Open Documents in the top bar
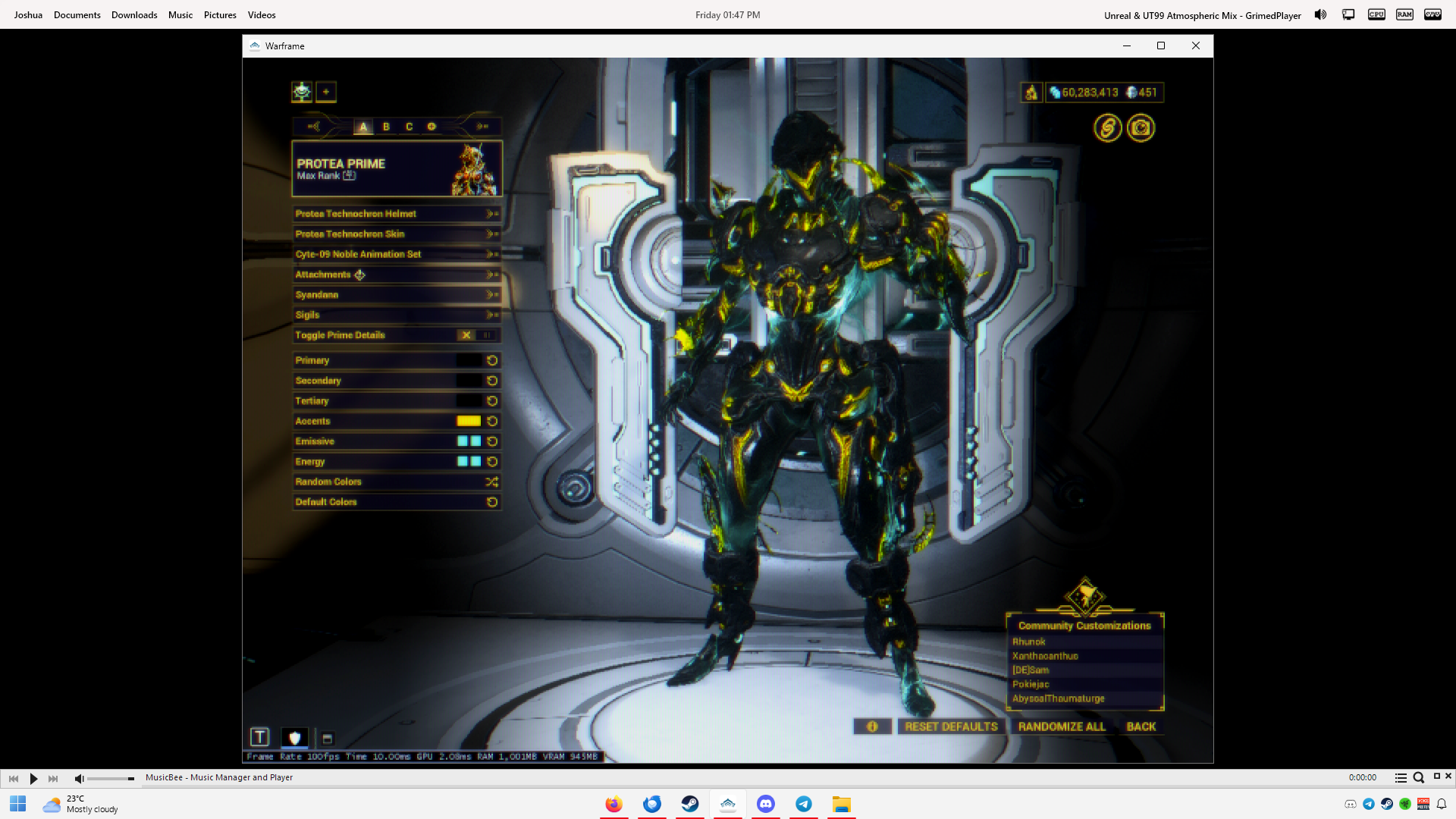The height and width of the screenshot is (819, 1456). [77, 15]
